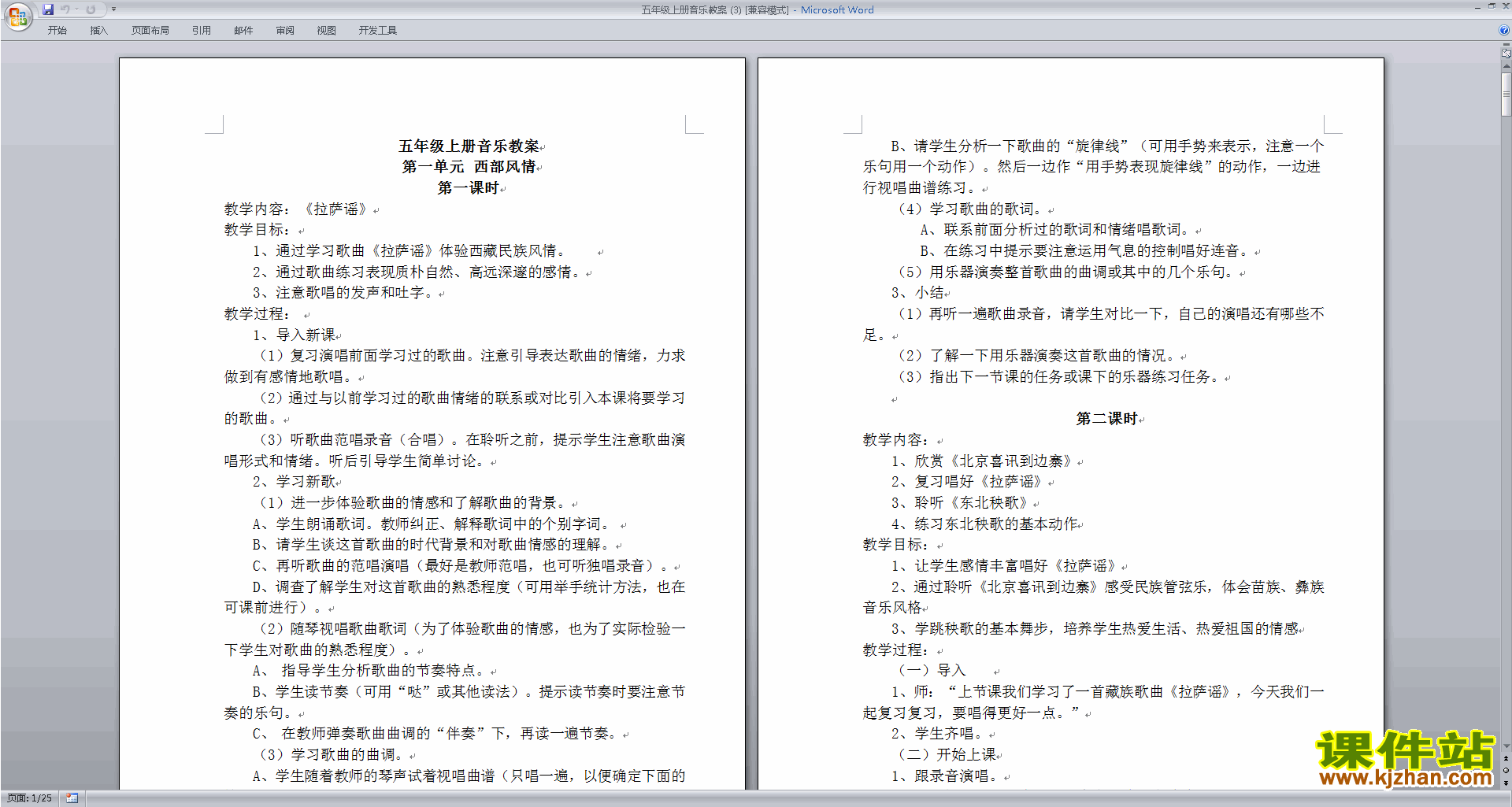This screenshot has width=1512, height=807.
Task: Open the 引用 ribbon tab
Action: pyautogui.click(x=202, y=31)
